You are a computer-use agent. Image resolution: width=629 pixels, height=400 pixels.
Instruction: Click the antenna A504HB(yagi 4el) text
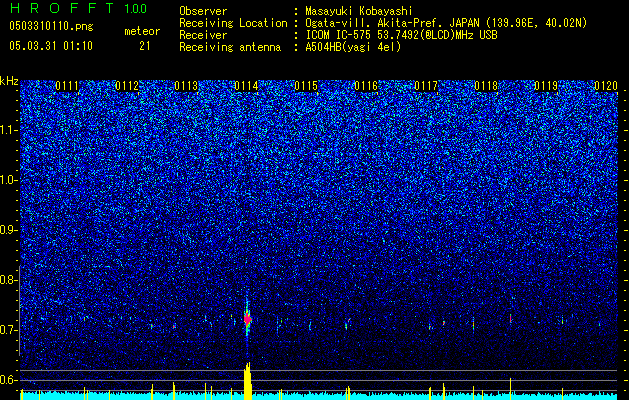coord(353,47)
